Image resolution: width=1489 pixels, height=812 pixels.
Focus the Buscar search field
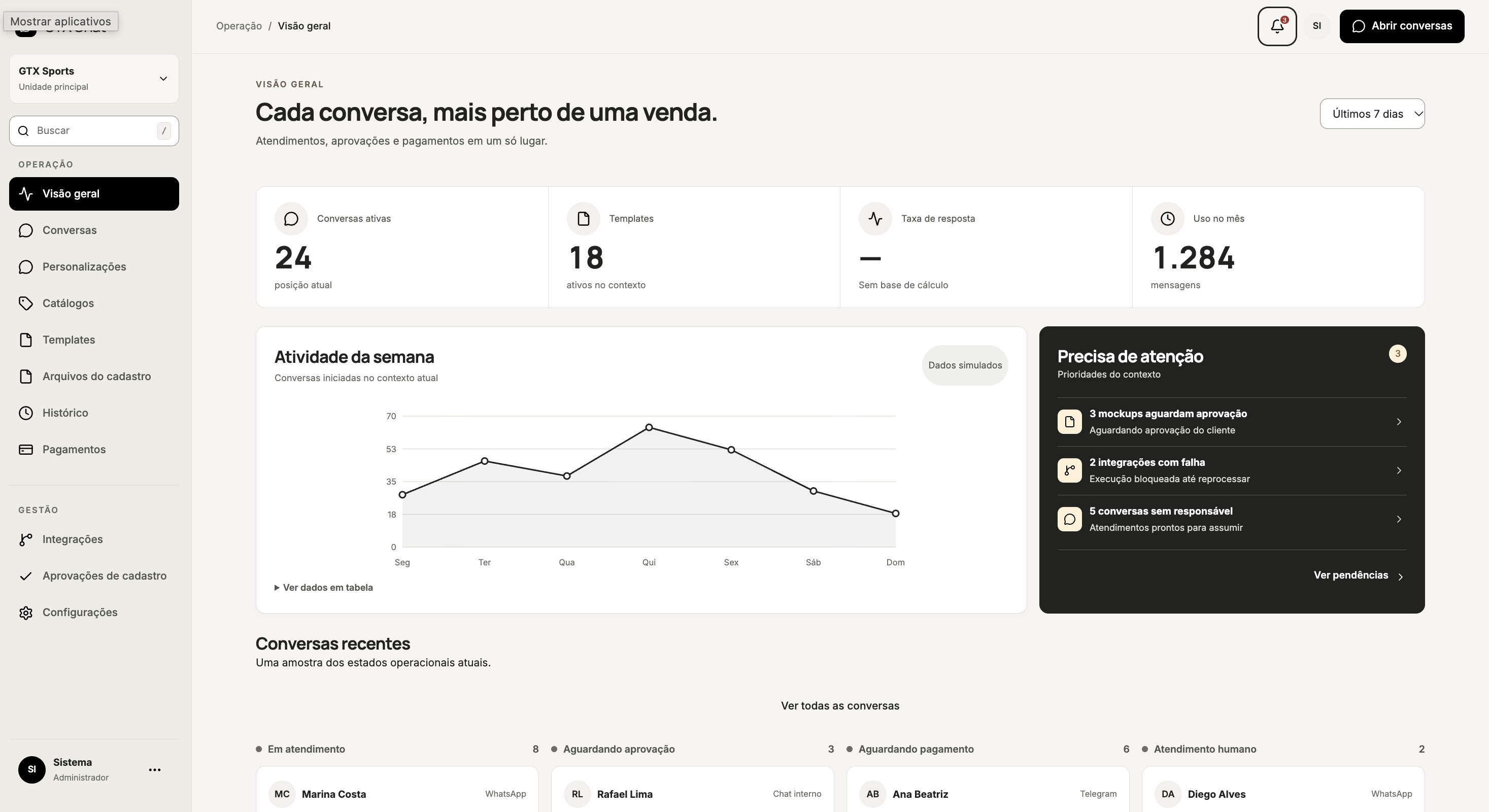click(x=94, y=131)
